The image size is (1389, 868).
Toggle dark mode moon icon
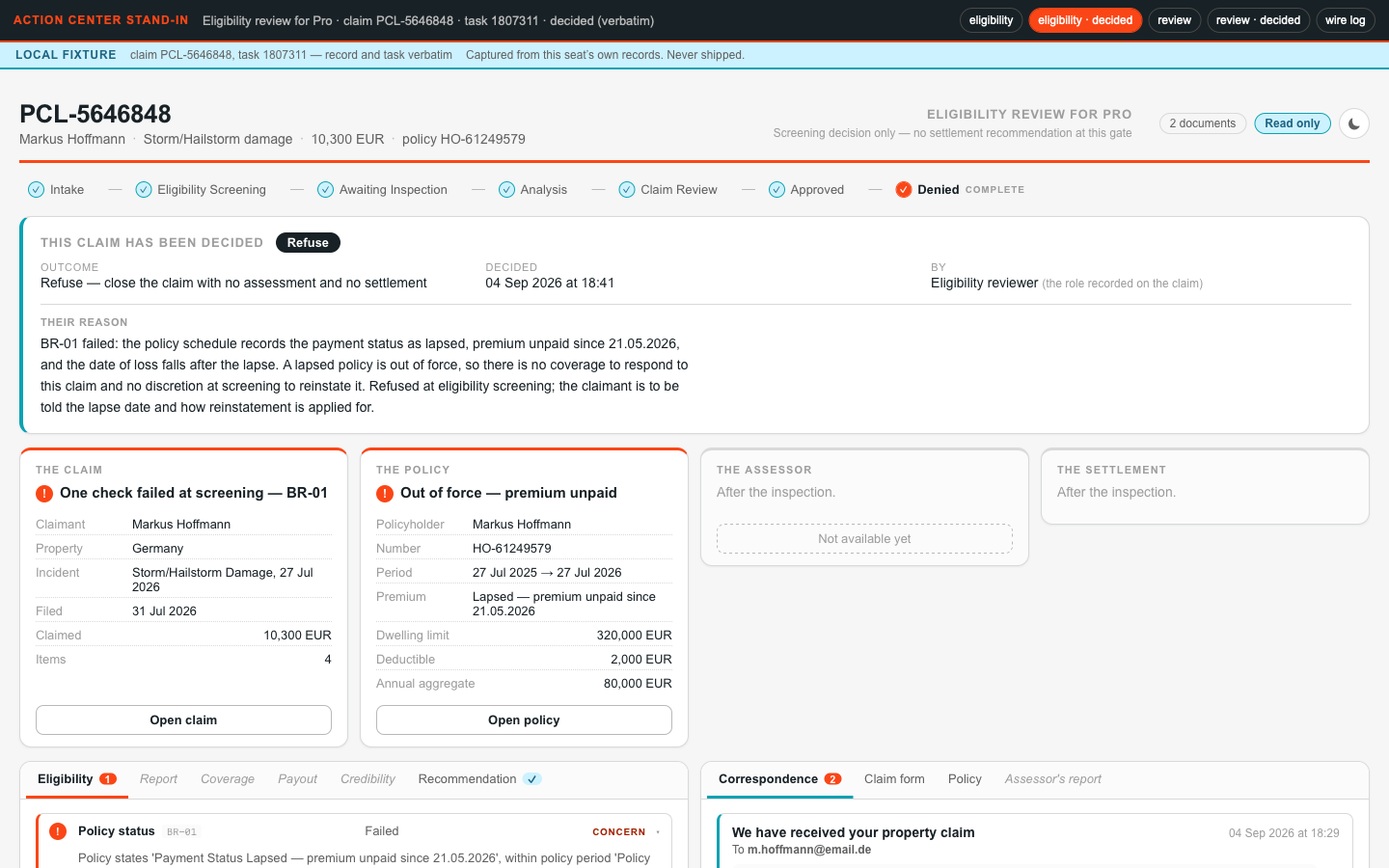point(1354,123)
